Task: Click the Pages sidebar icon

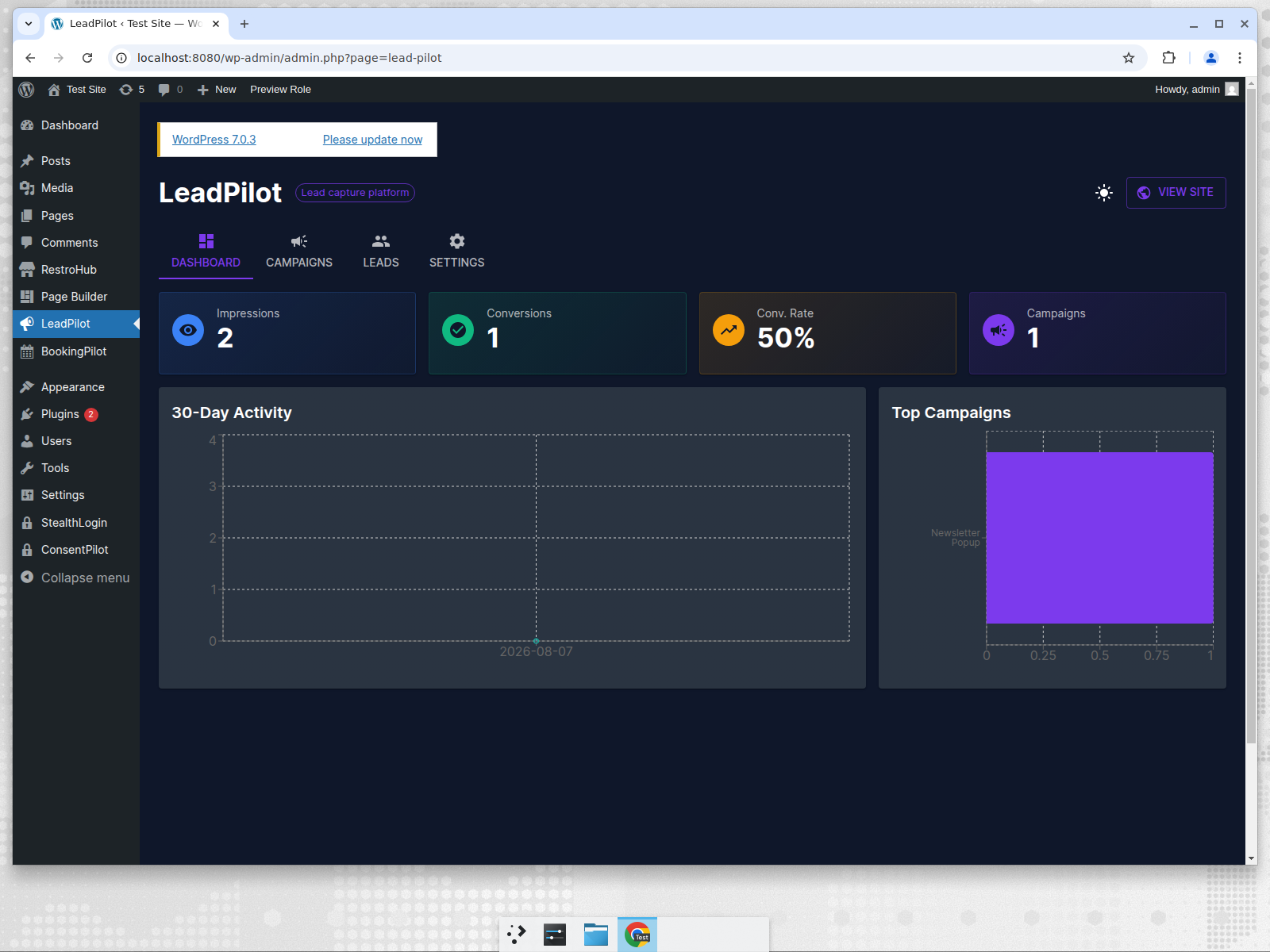Action: tap(27, 216)
